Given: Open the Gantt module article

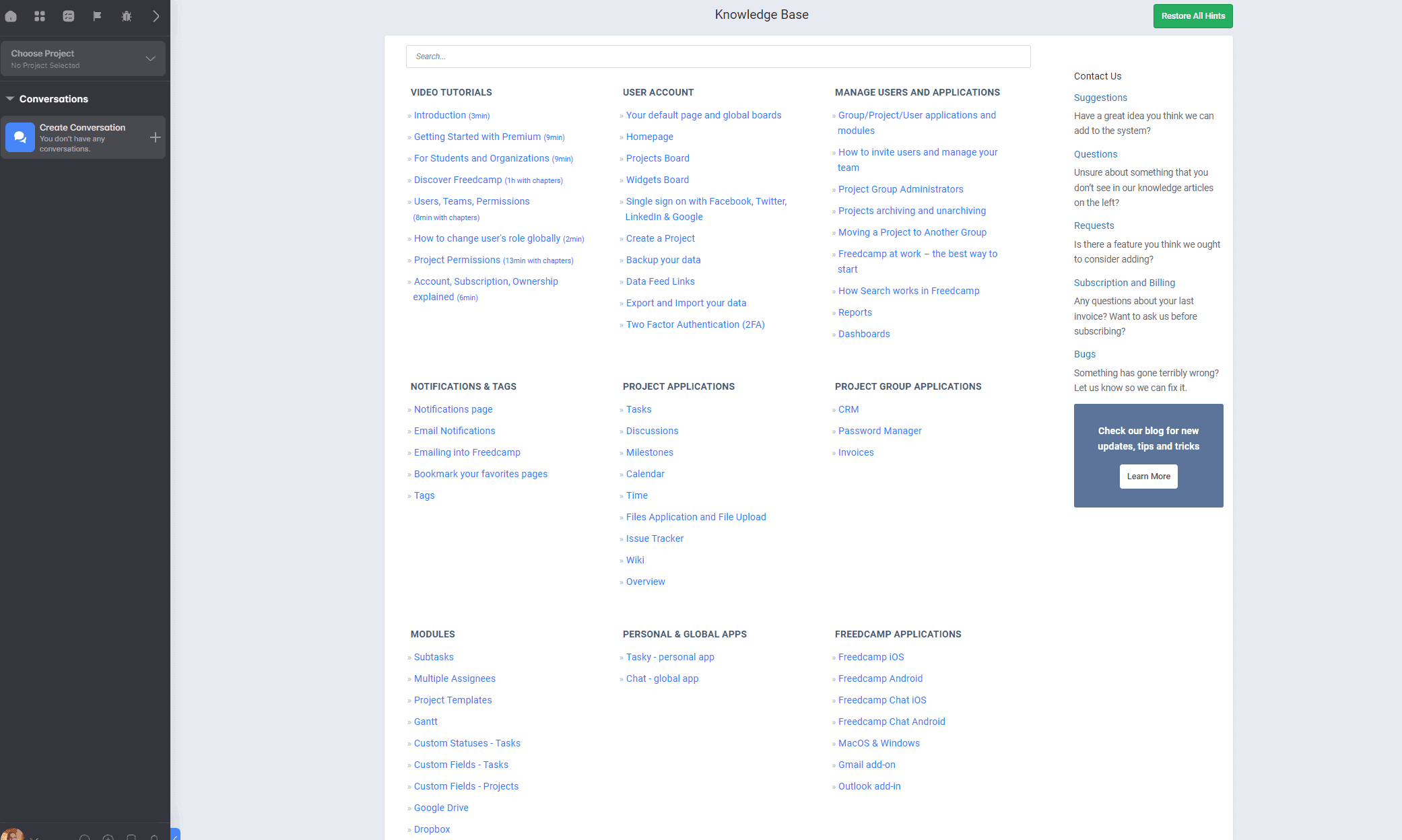Looking at the screenshot, I should [426, 722].
